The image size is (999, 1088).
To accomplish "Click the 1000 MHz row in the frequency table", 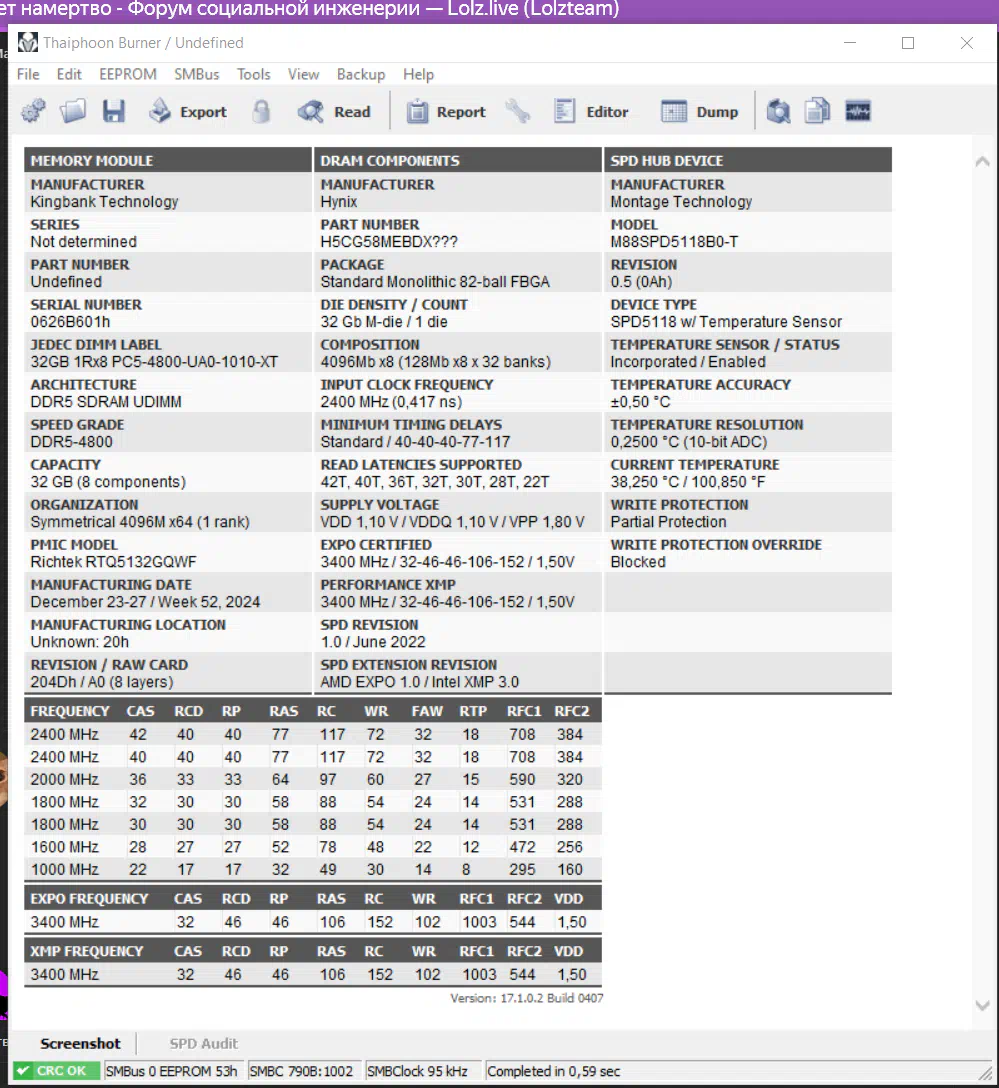I will [x=313, y=869].
